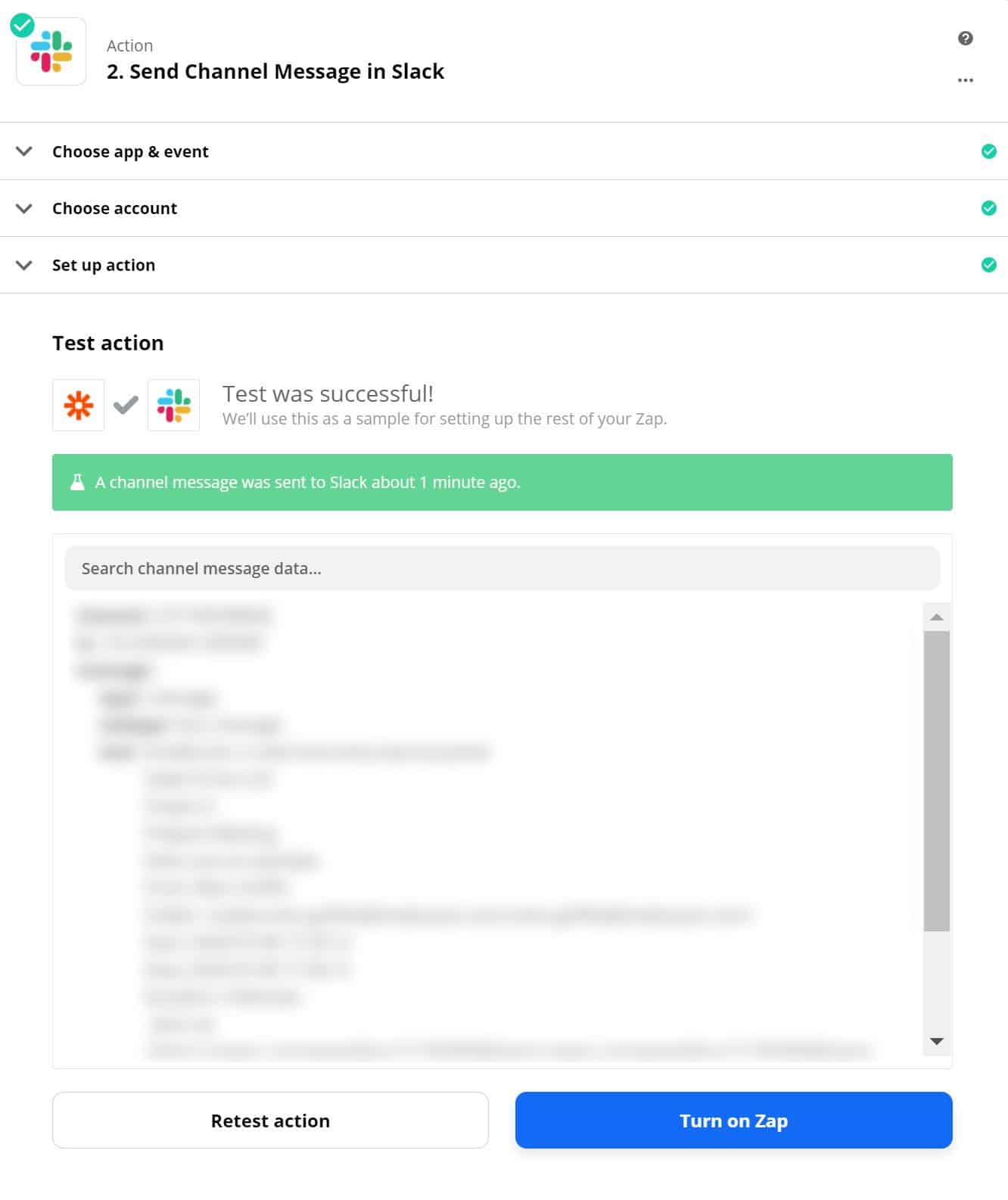The width and height of the screenshot is (1008, 1200).
Task: Click the Slack icon in Test action
Action: pos(173,406)
